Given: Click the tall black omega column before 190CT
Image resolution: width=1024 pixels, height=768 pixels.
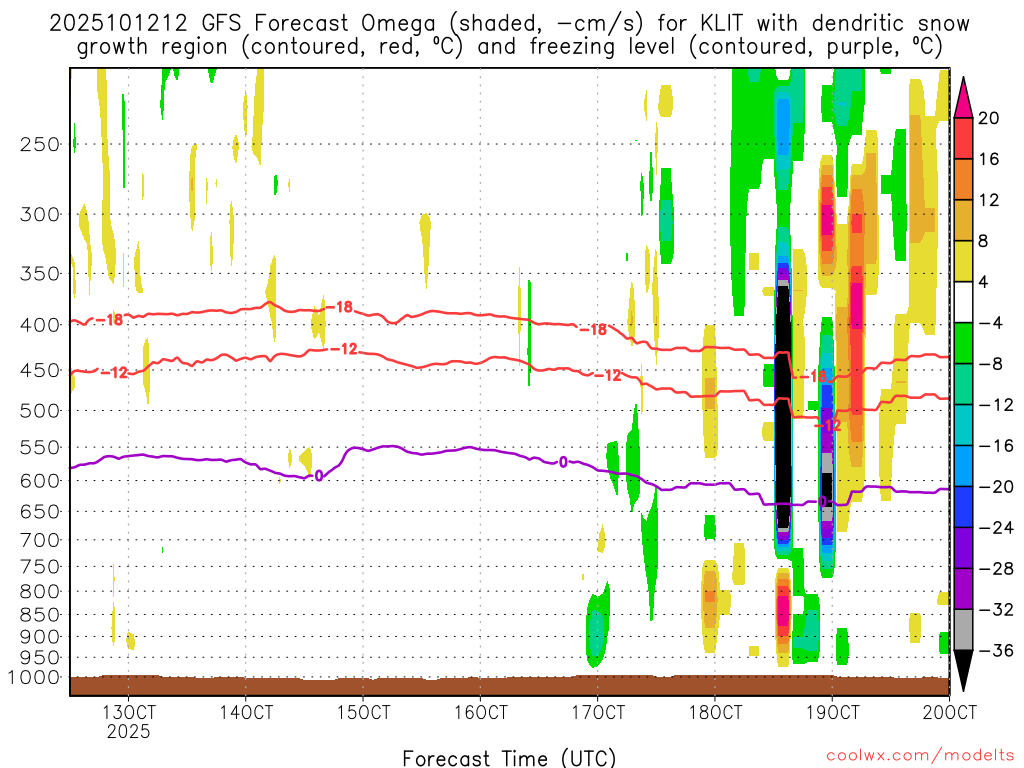Looking at the screenshot, I should (x=782, y=405).
